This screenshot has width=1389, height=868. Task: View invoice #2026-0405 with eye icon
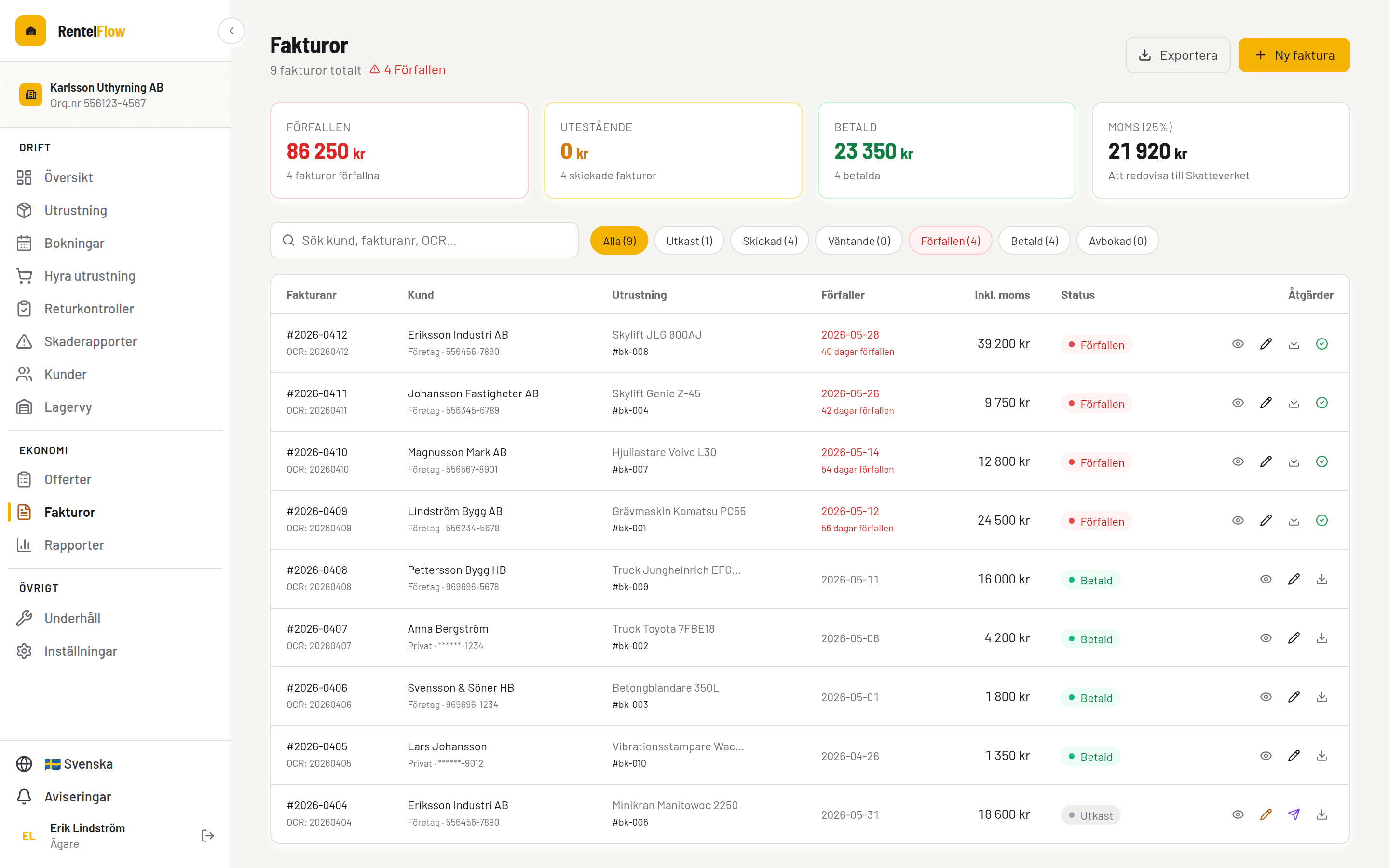(x=1266, y=756)
